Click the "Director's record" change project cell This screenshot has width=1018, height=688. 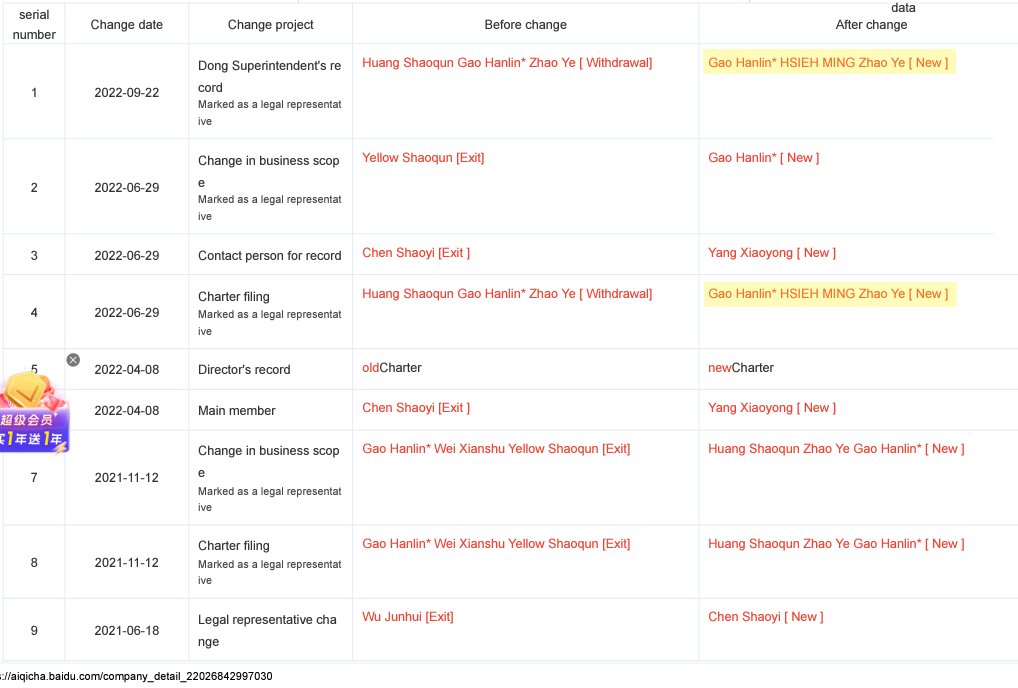(244, 370)
